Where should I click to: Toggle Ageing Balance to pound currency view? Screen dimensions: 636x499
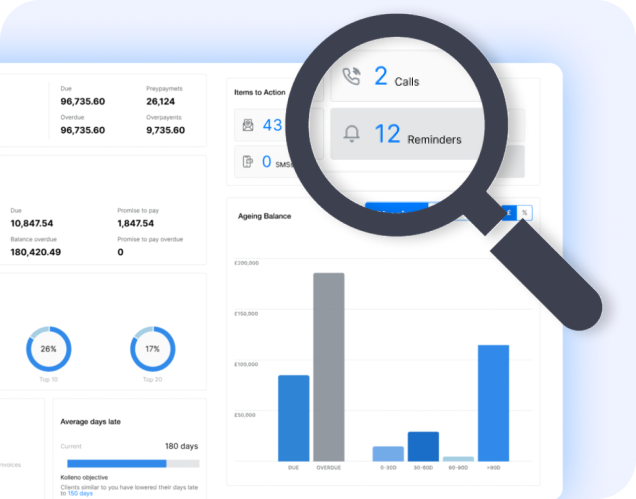point(510,212)
